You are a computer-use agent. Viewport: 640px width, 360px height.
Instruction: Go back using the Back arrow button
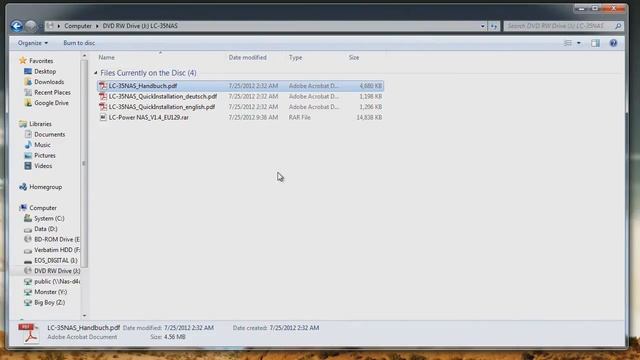[x=17, y=26]
